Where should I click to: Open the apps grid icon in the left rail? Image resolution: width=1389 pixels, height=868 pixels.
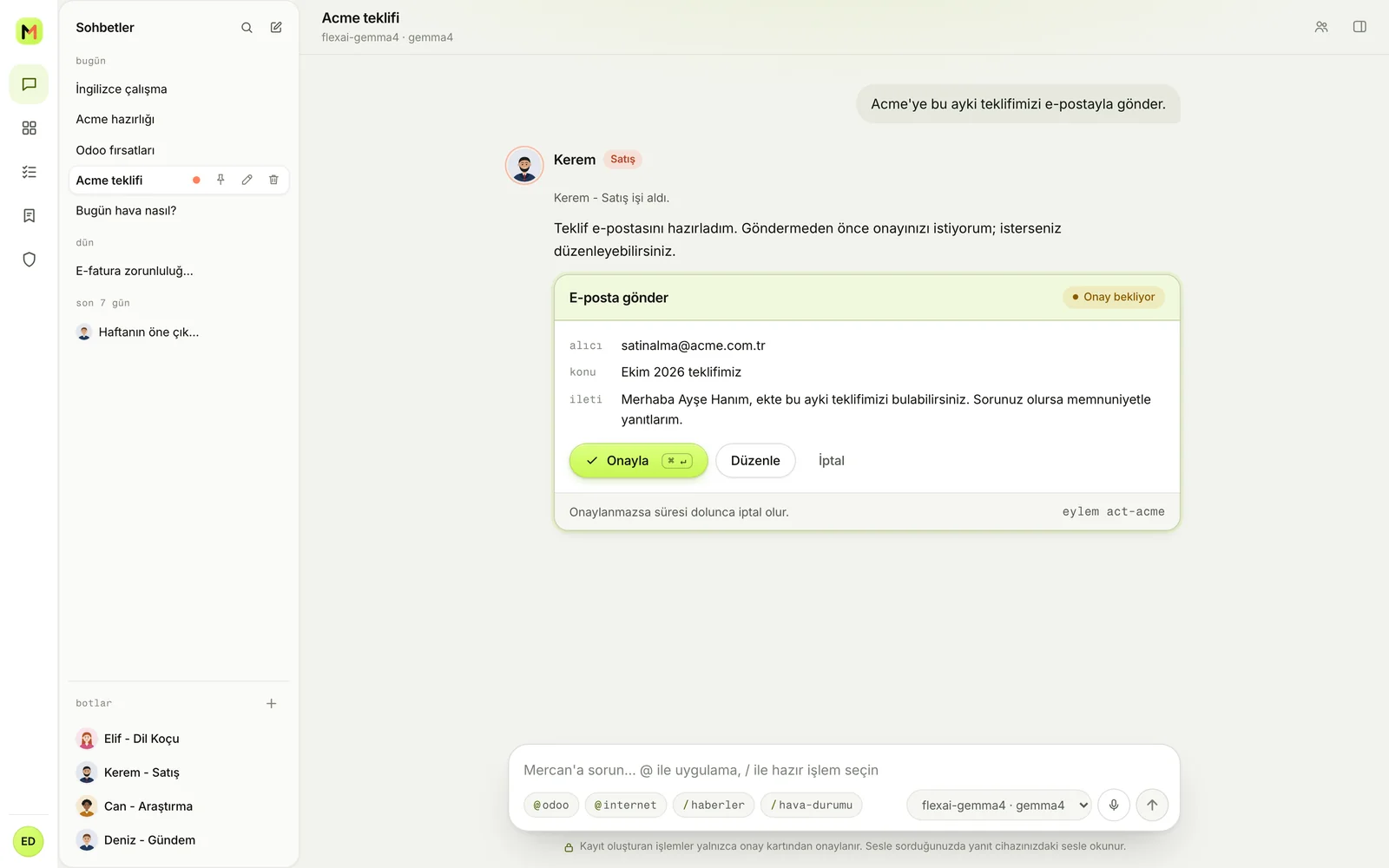29,128
